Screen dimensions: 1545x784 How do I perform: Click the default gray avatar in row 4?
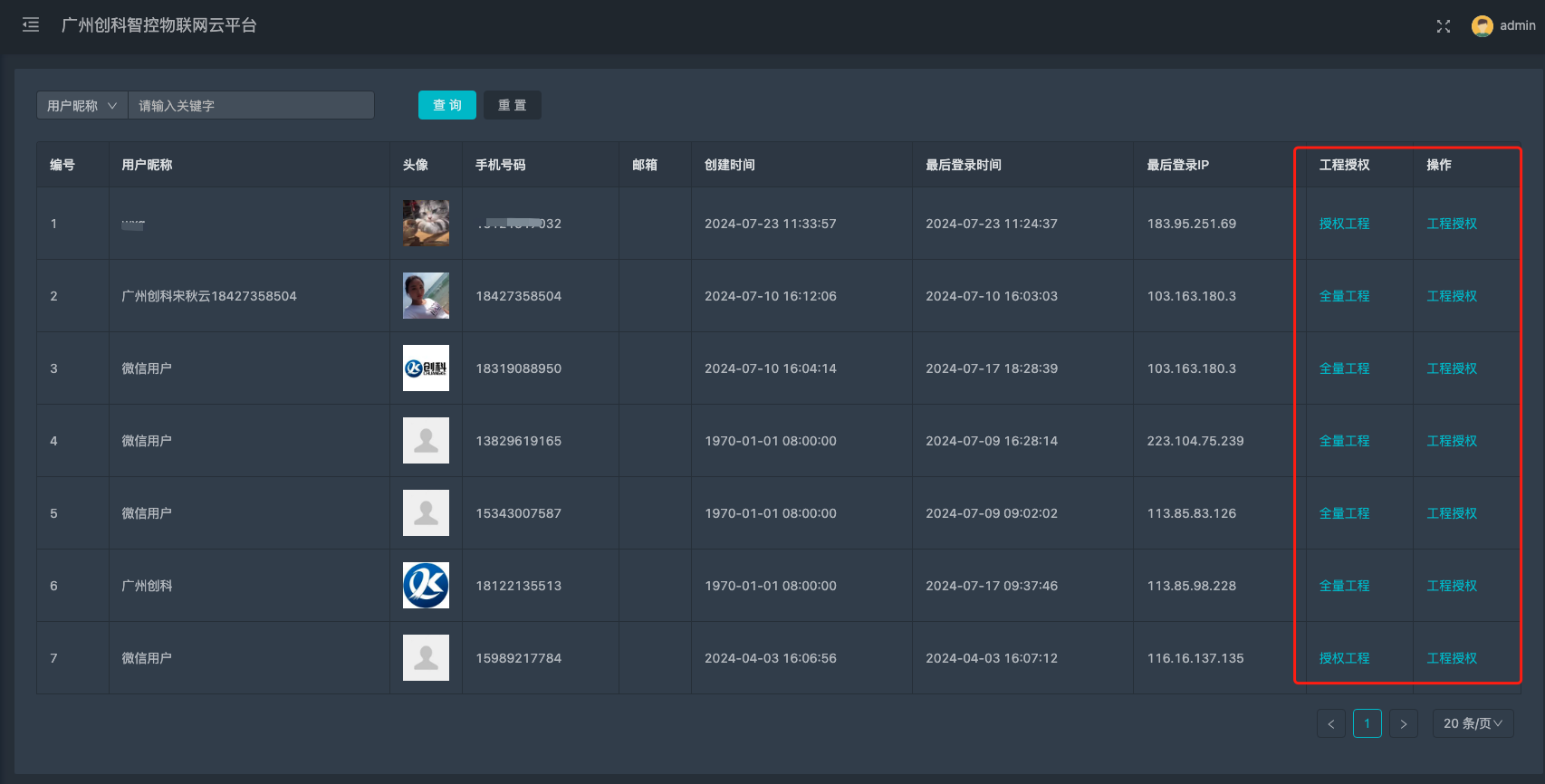[x=426, y=441]
